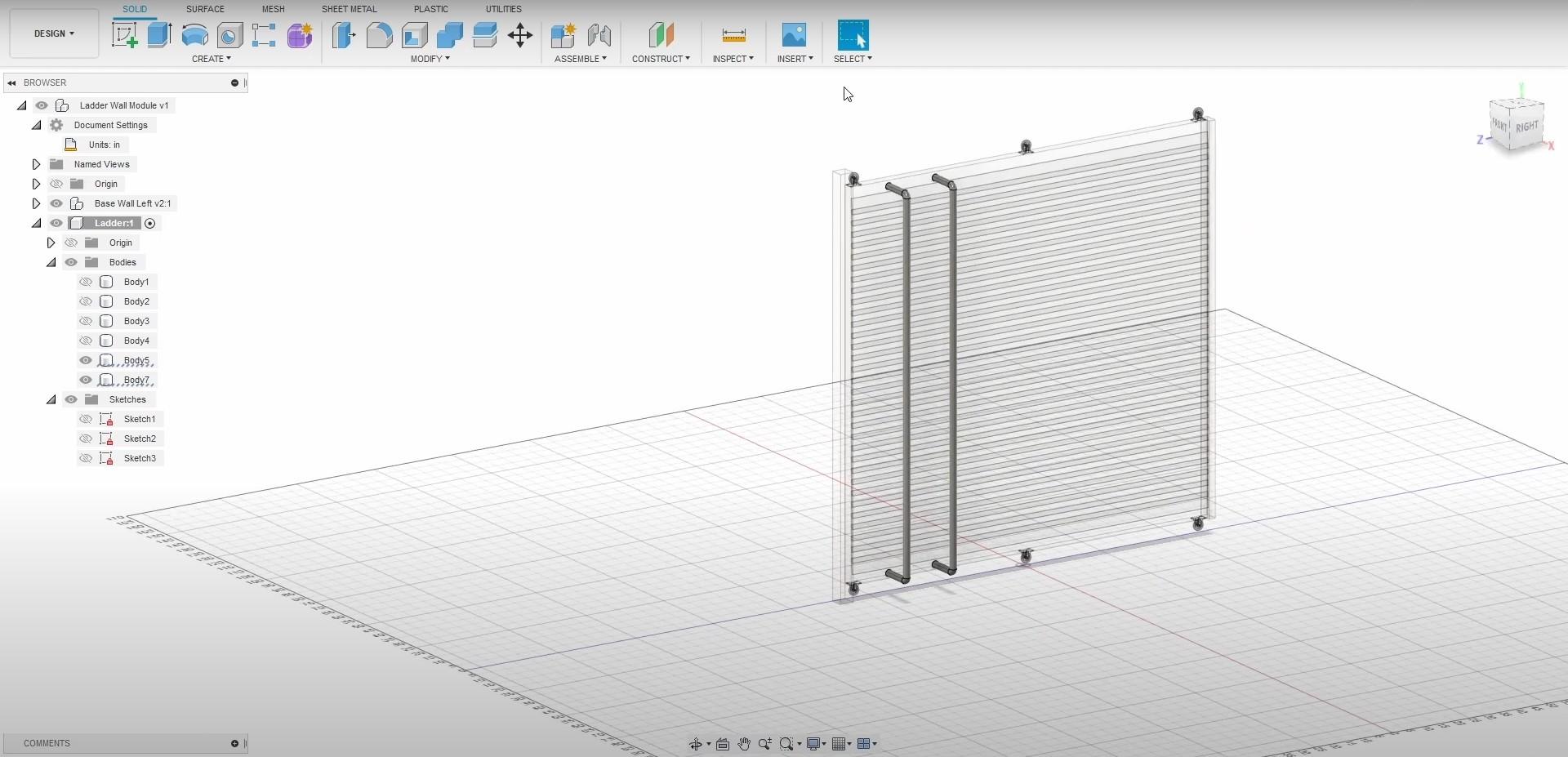Select the Fillet tool

pyautogui.click(x=379, y=35)
